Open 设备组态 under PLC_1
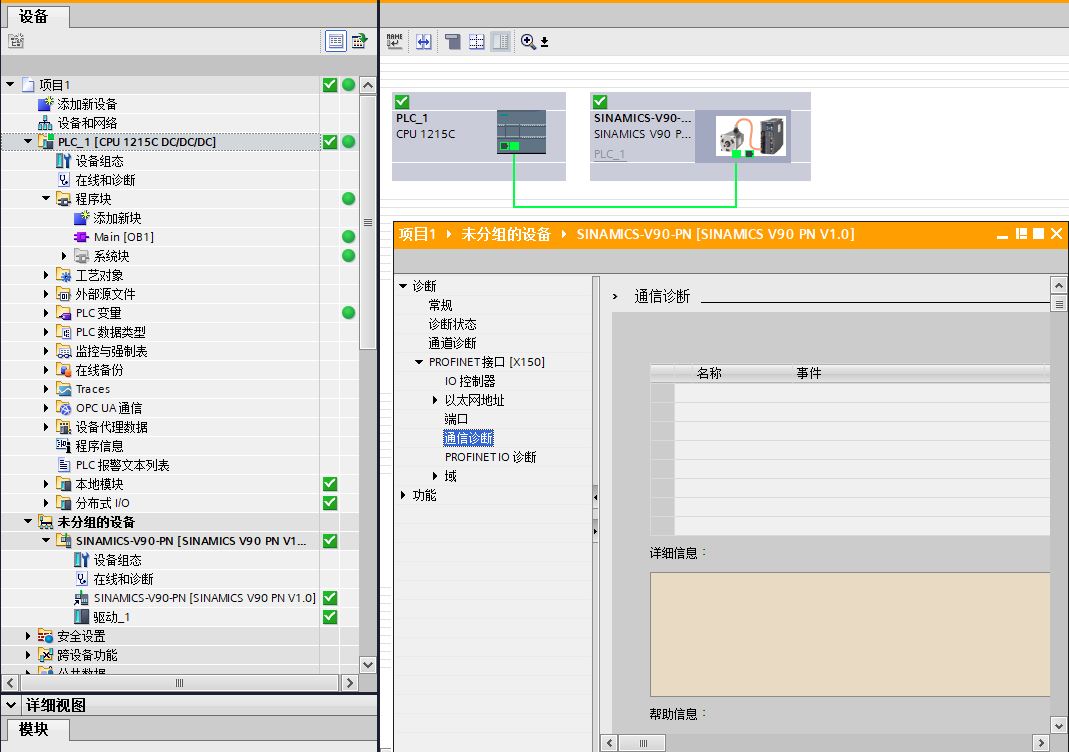Screen dimensions: 1069x752 (100, 161)
